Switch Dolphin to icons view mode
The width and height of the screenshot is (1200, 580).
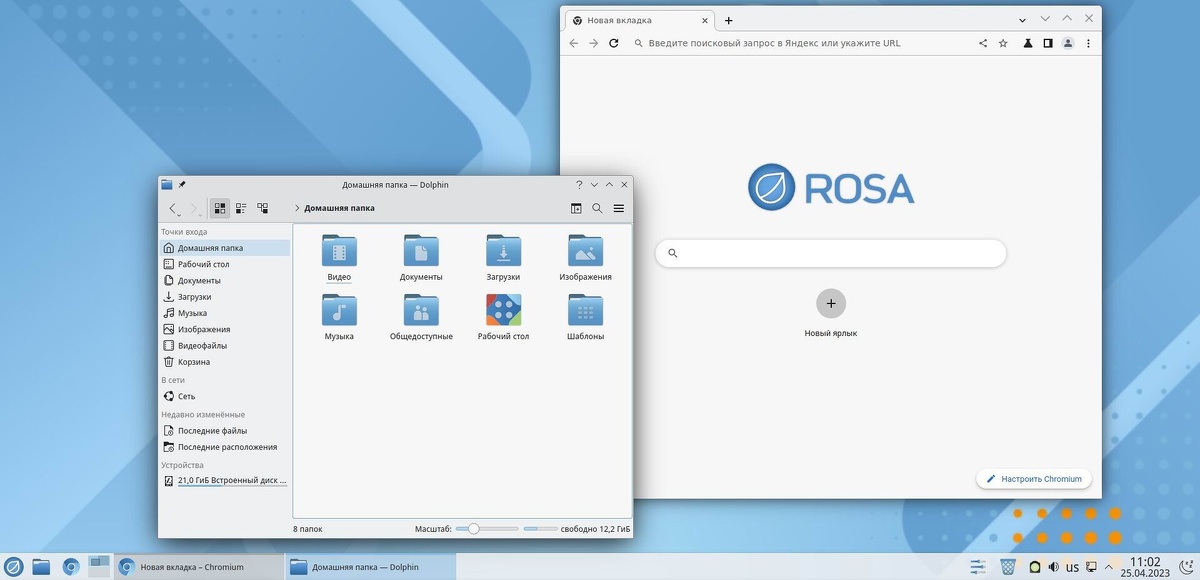pyautogui.click(x=220, y=208)
